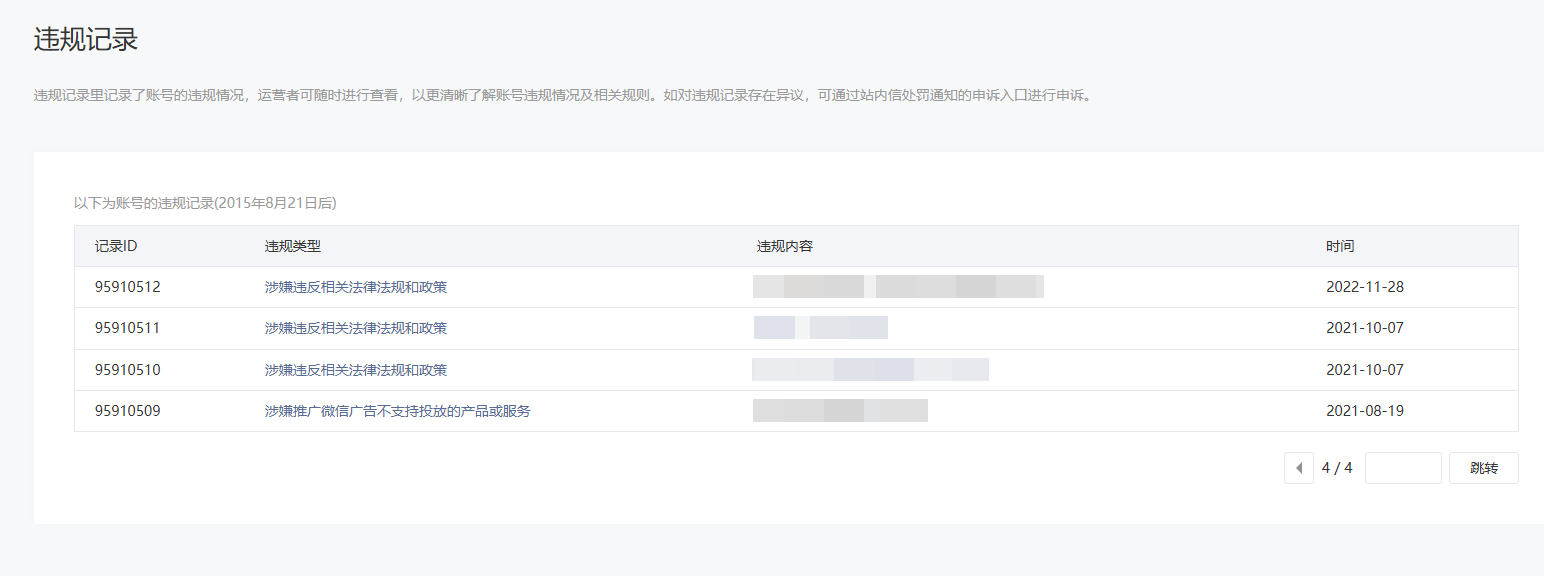The image size is (1544, 576).
Task: Click the 跳转 button
Action: [x=1484, y=468]
